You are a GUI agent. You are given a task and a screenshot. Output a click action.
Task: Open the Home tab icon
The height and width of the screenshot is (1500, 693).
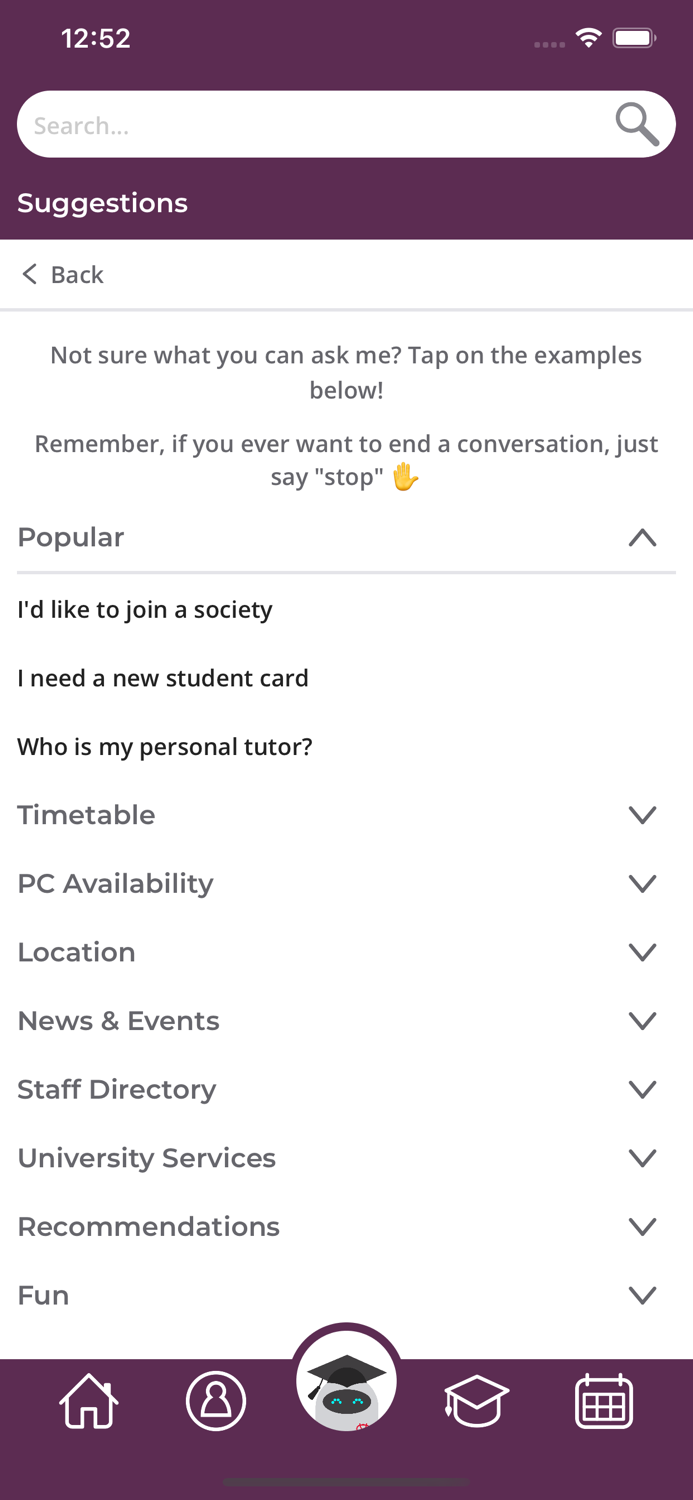(88, 1401)
